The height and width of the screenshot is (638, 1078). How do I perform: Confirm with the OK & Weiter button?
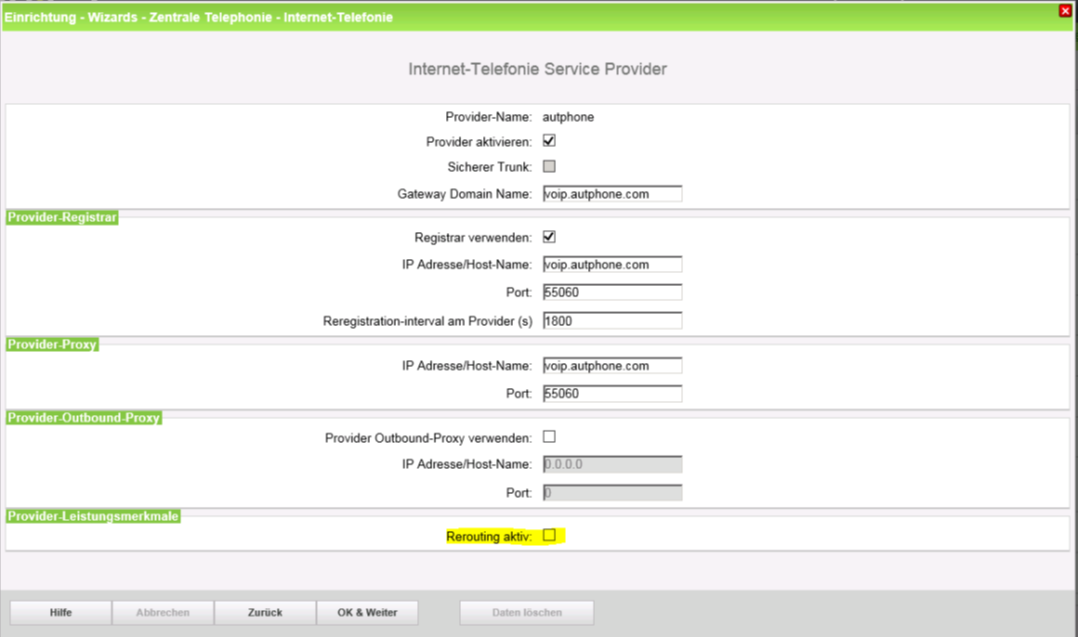(x=367, y=613)
